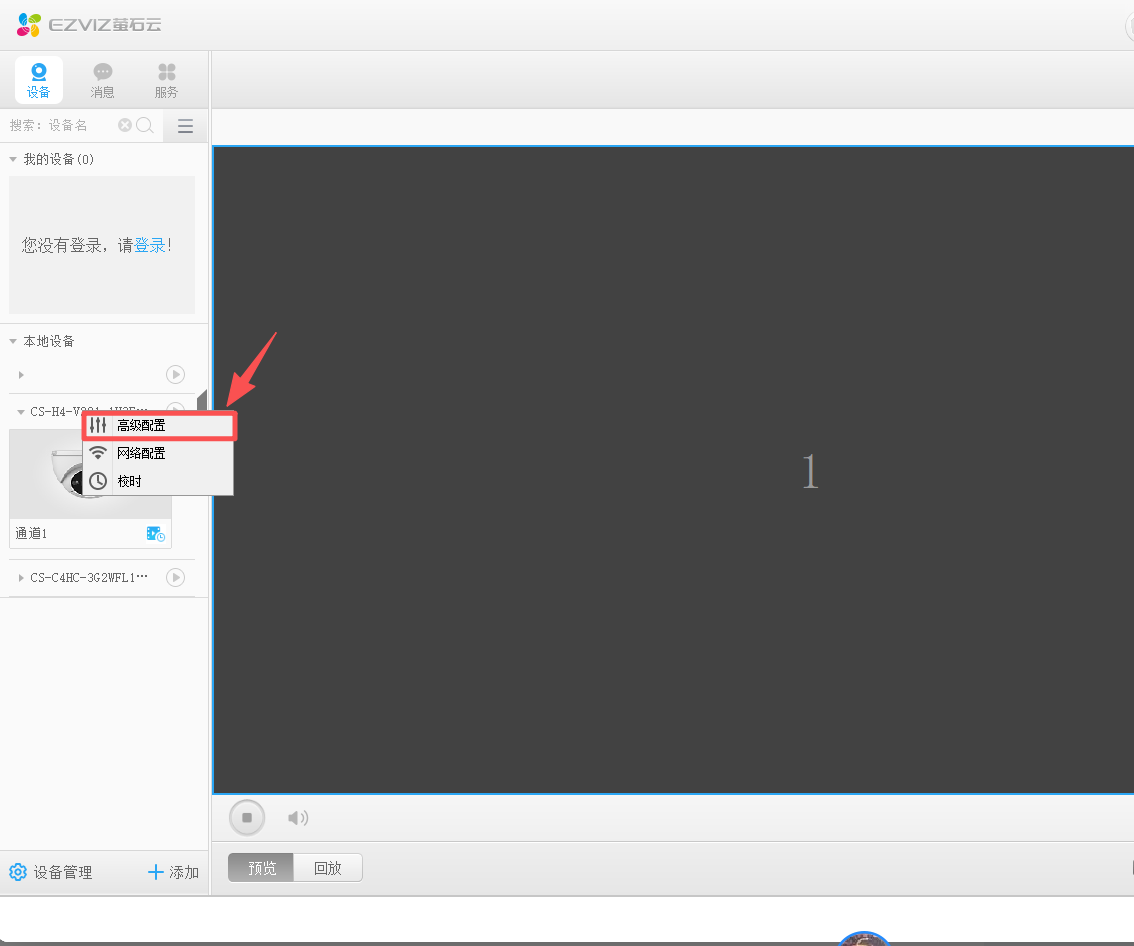Viewport: 1134px width, 946px height.
Task: Stop the live preview playback
Action: tap(247, 818)
